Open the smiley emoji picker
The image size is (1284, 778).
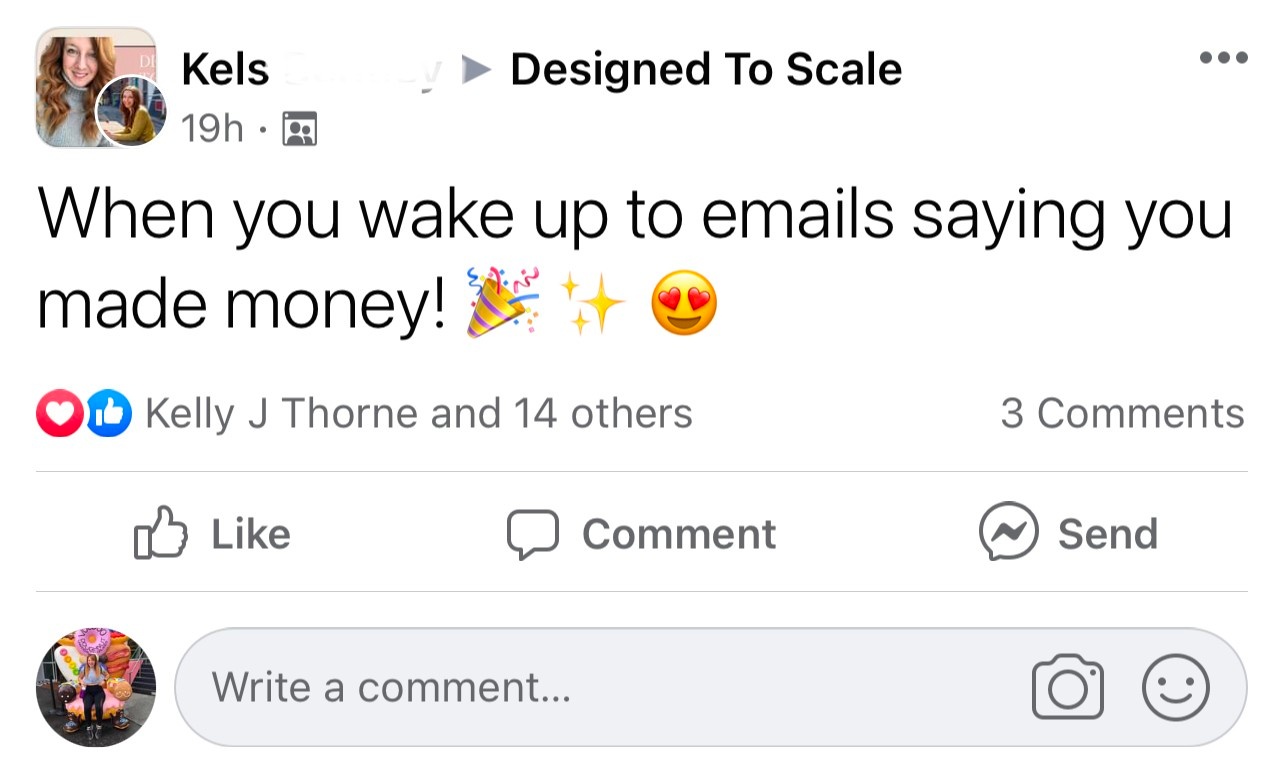[1175, 687]
